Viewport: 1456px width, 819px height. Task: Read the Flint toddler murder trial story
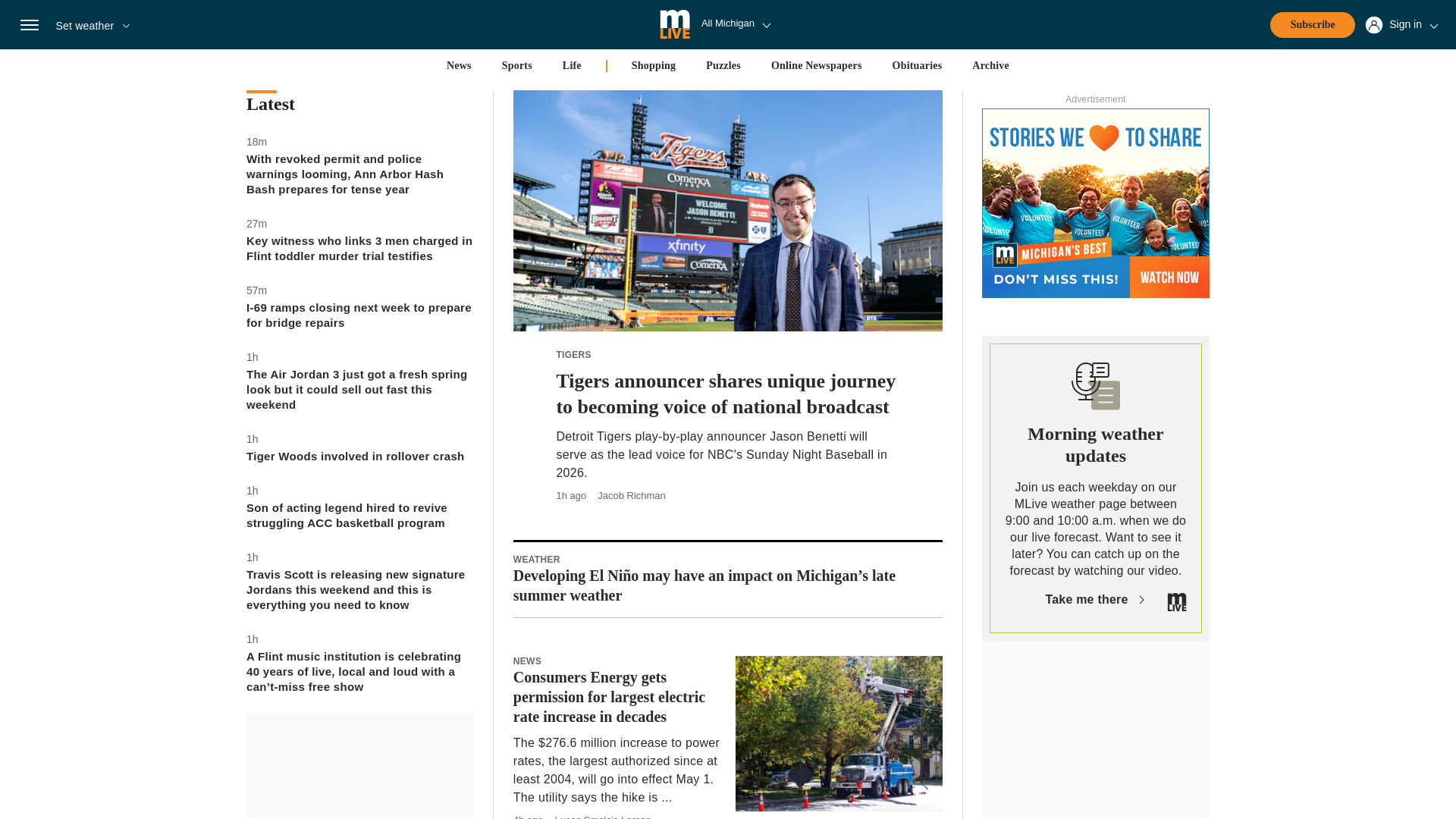359,249
